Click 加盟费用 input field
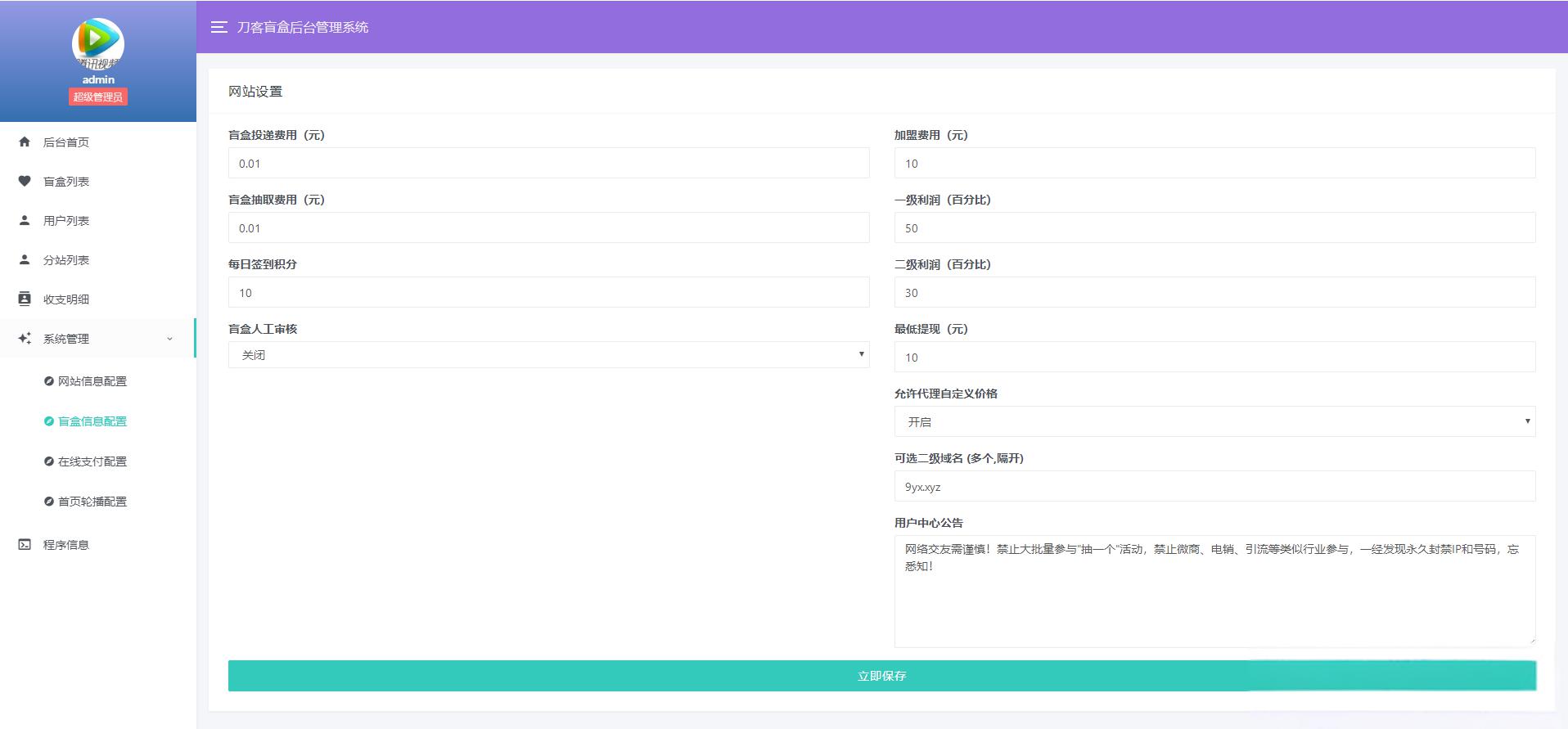This screenshot has height=729, width=1568. point(1214,163)
